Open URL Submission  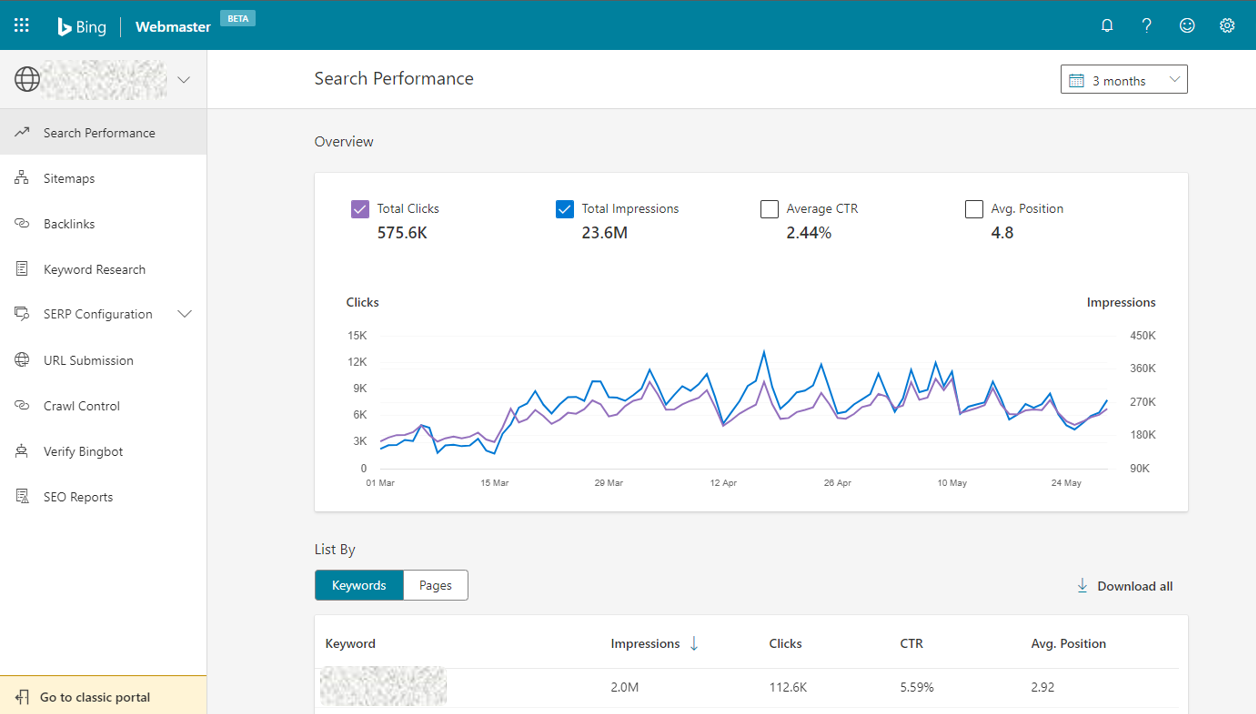pos(87,359)
